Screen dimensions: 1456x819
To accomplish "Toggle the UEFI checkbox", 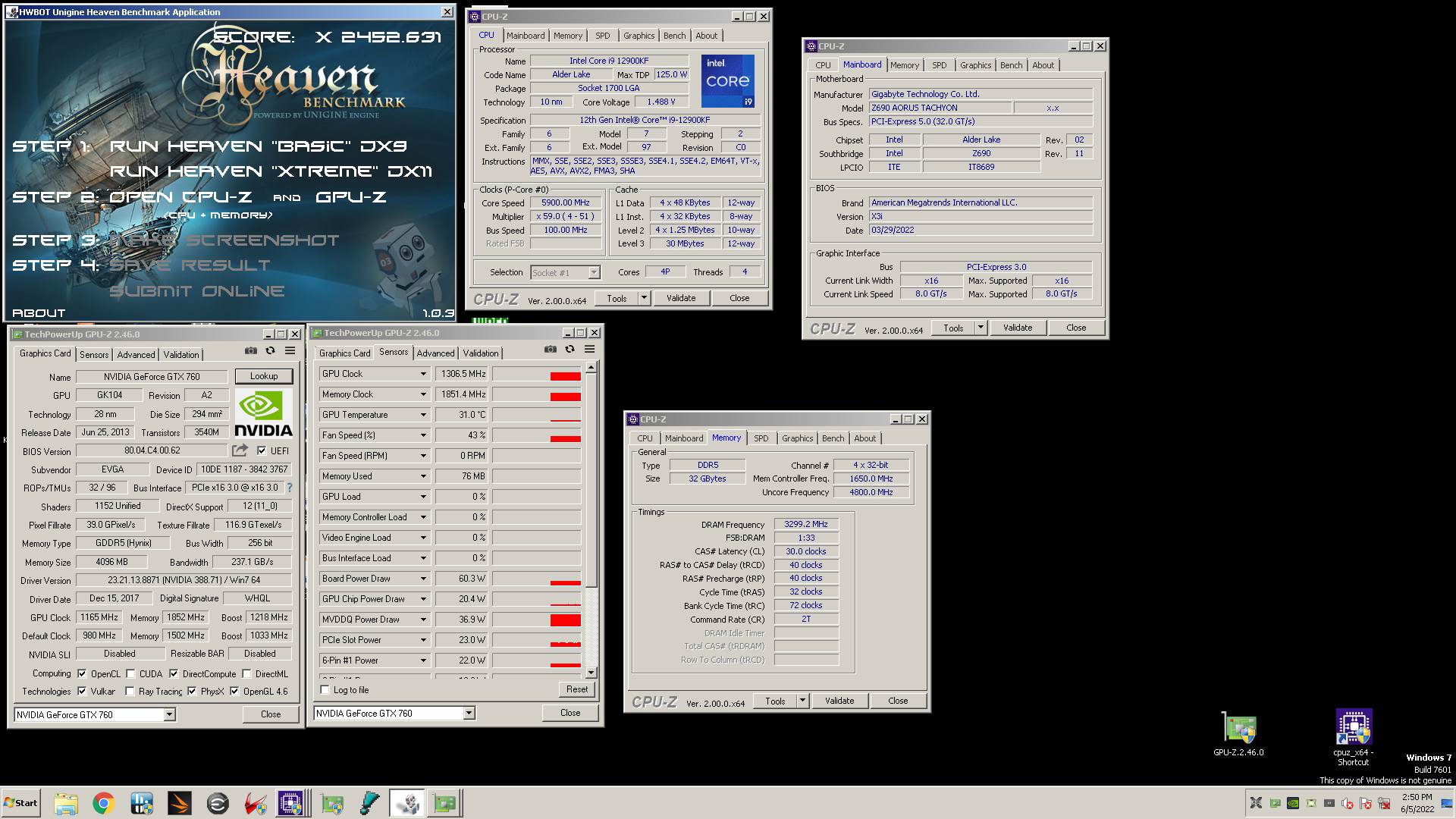I will (262, 450).
